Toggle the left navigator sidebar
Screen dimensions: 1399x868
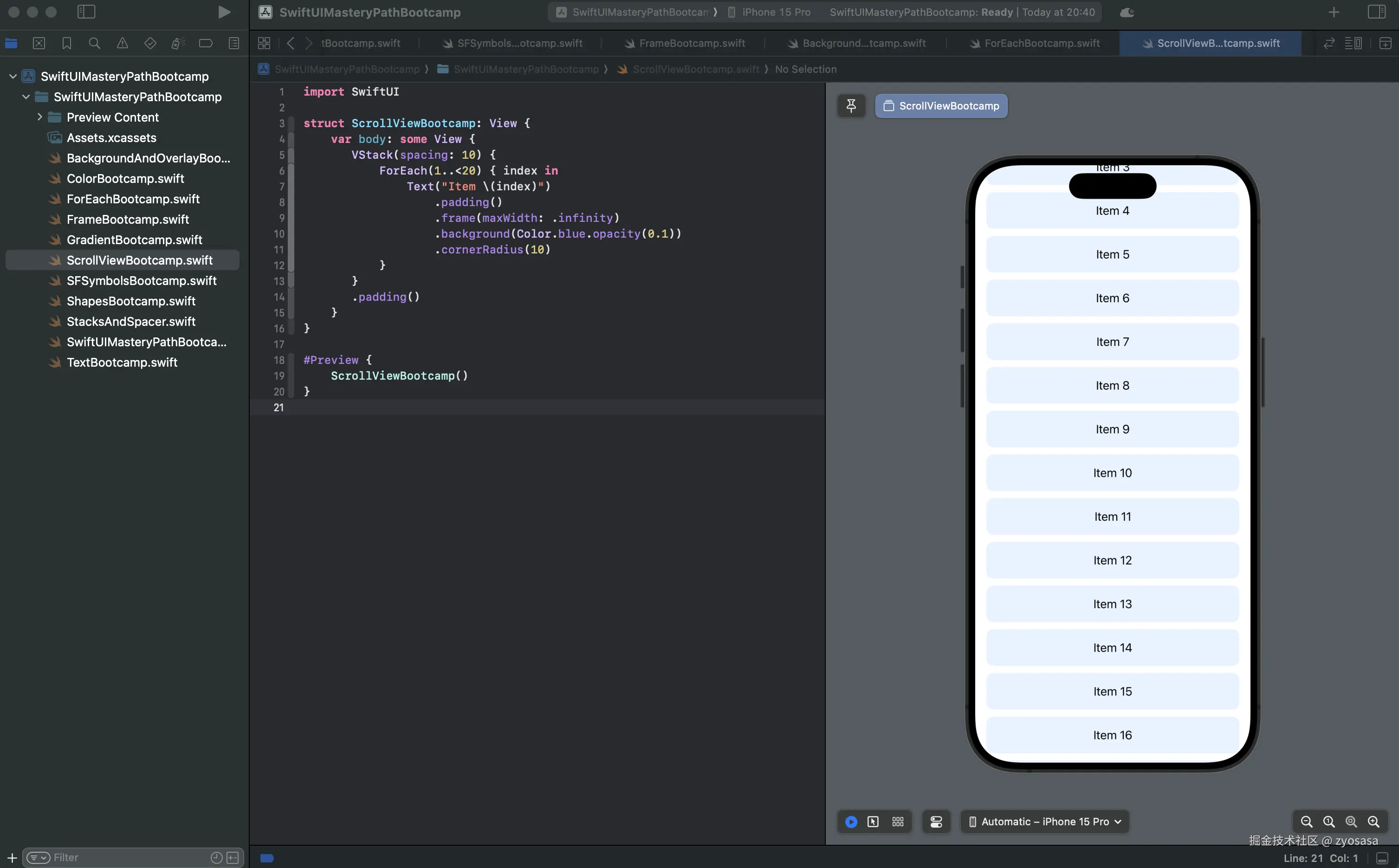click(x=86, y=12)
